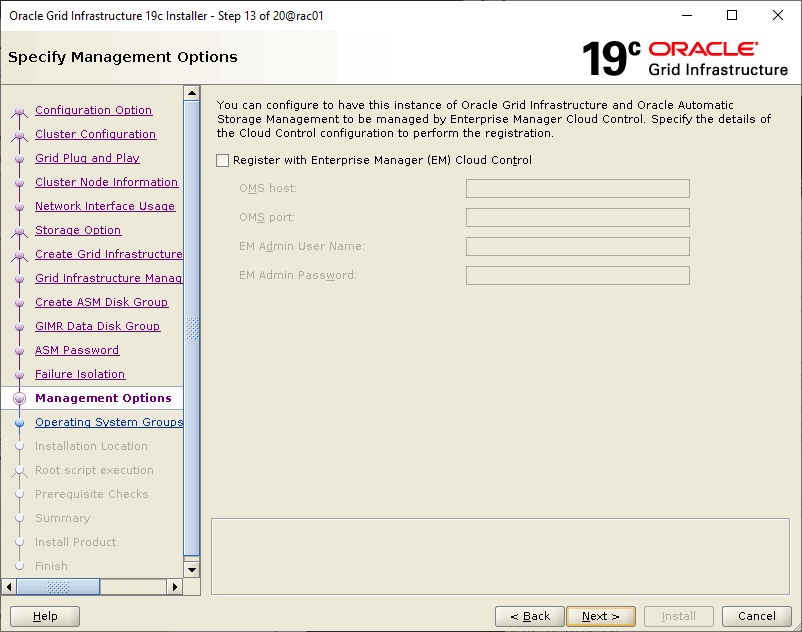Viewport: 802px width, 632px height.
Task: Go to Storage Option step
Action: [78, 230]
